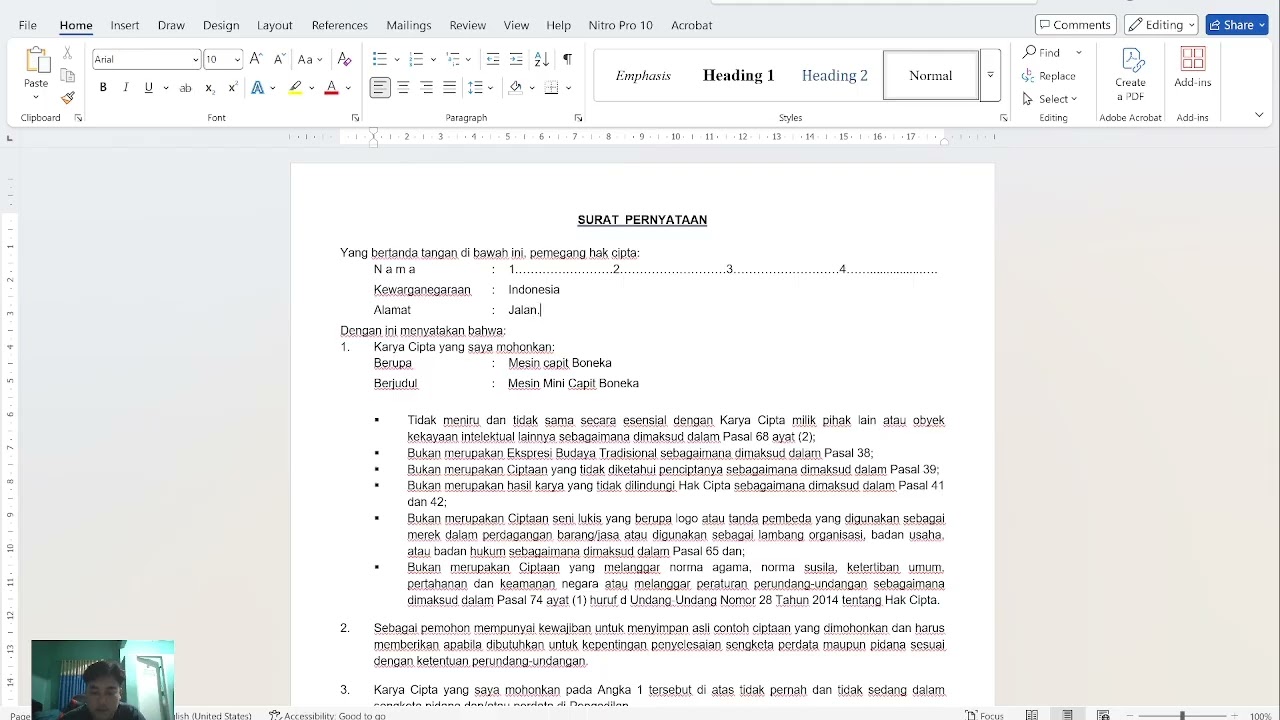Image resolution: width=1280 pixels, height=720 pixels.
Task: Switch to the Insert tab
Action: [125, 25]
